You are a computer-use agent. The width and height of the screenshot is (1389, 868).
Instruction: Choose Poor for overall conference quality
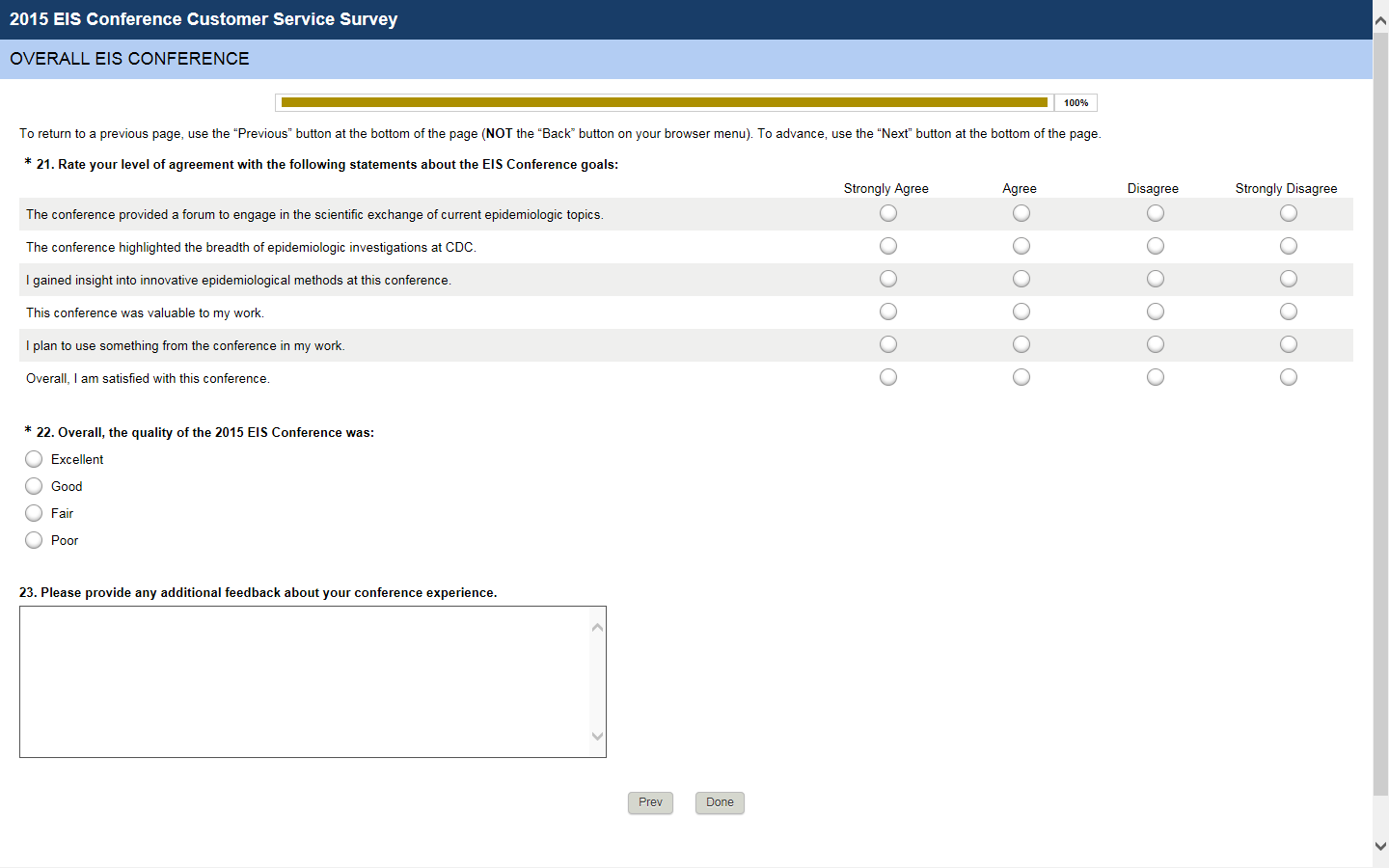34,540
